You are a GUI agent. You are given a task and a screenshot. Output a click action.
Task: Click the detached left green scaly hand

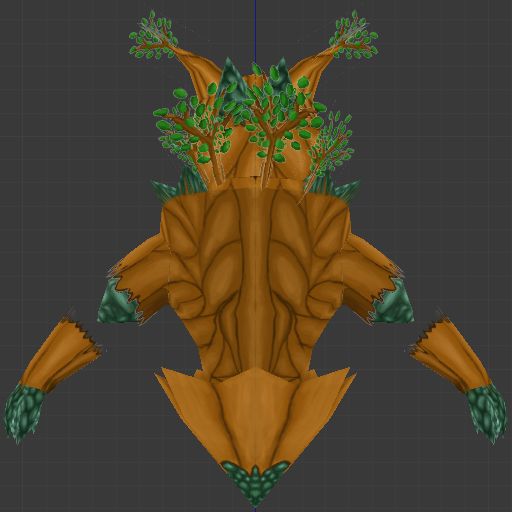(23, 413)
